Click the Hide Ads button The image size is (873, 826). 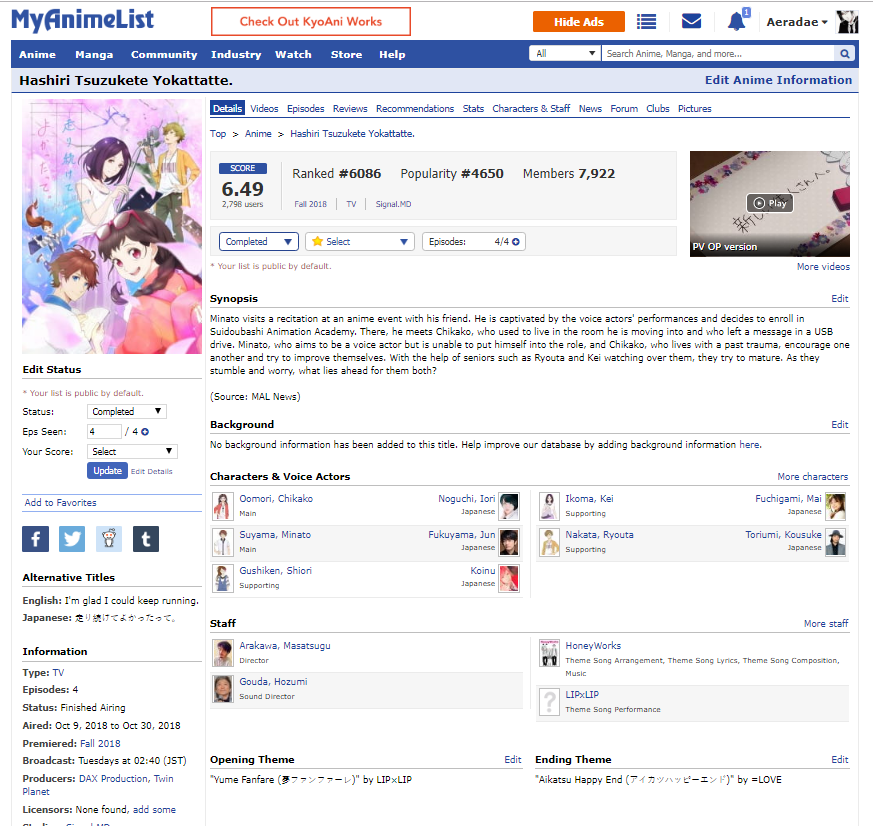tap(578, 21)
